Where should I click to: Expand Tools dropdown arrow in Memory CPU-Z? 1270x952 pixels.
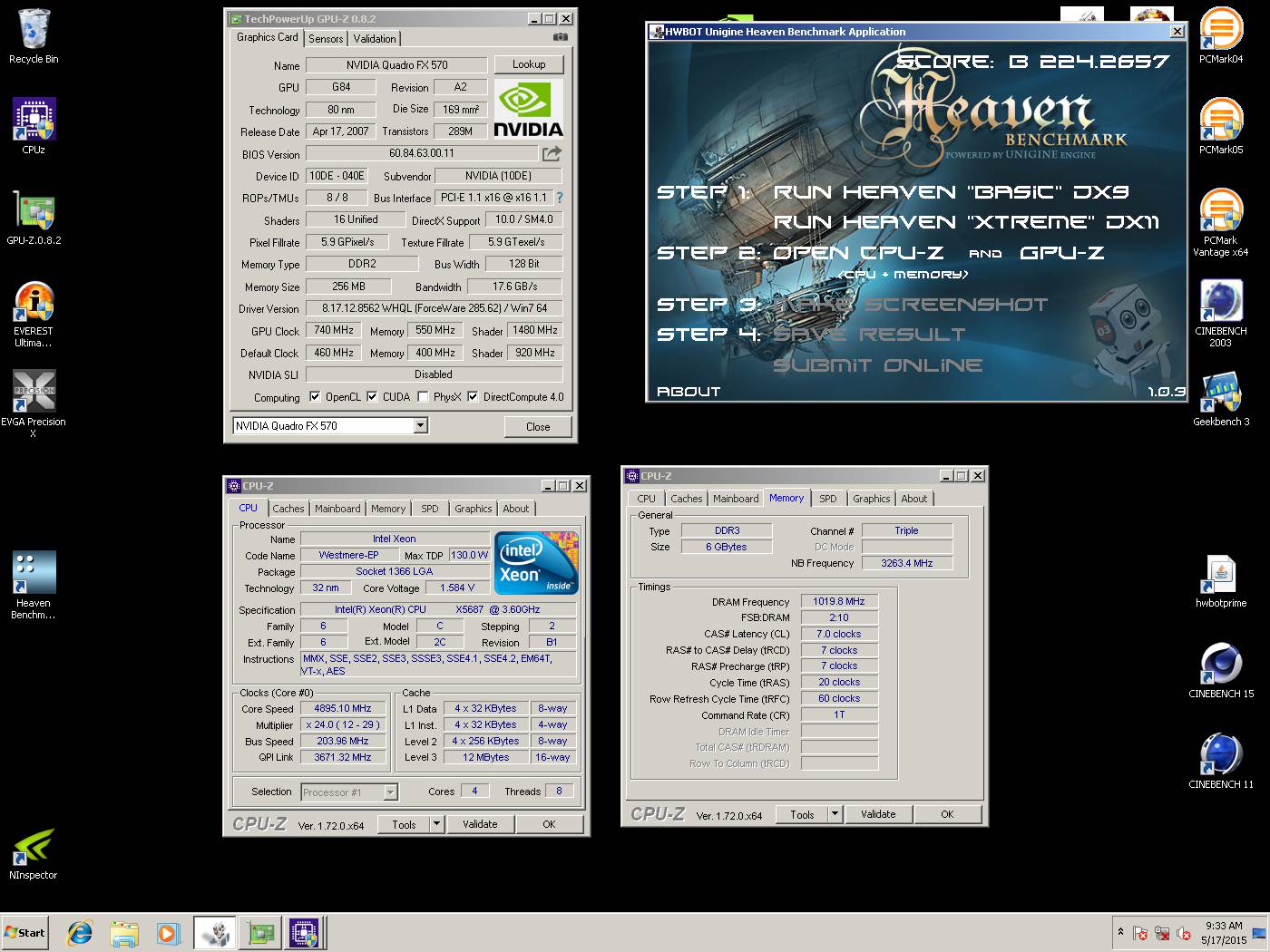click(835, 813)
